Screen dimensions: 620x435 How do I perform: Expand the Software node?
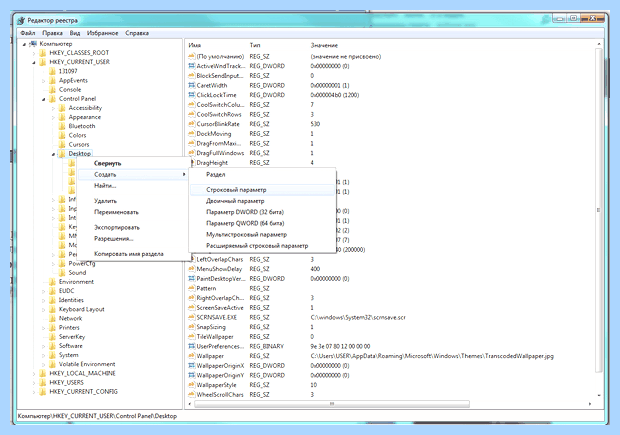(43, 346)
